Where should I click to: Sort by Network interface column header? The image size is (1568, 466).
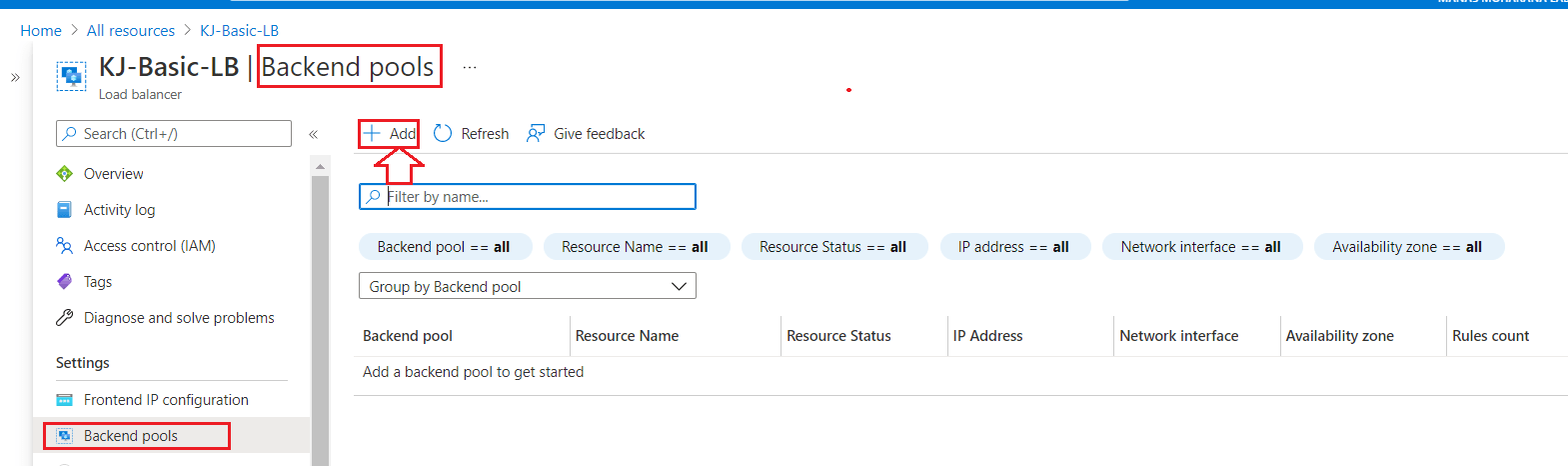point(1179,336)
